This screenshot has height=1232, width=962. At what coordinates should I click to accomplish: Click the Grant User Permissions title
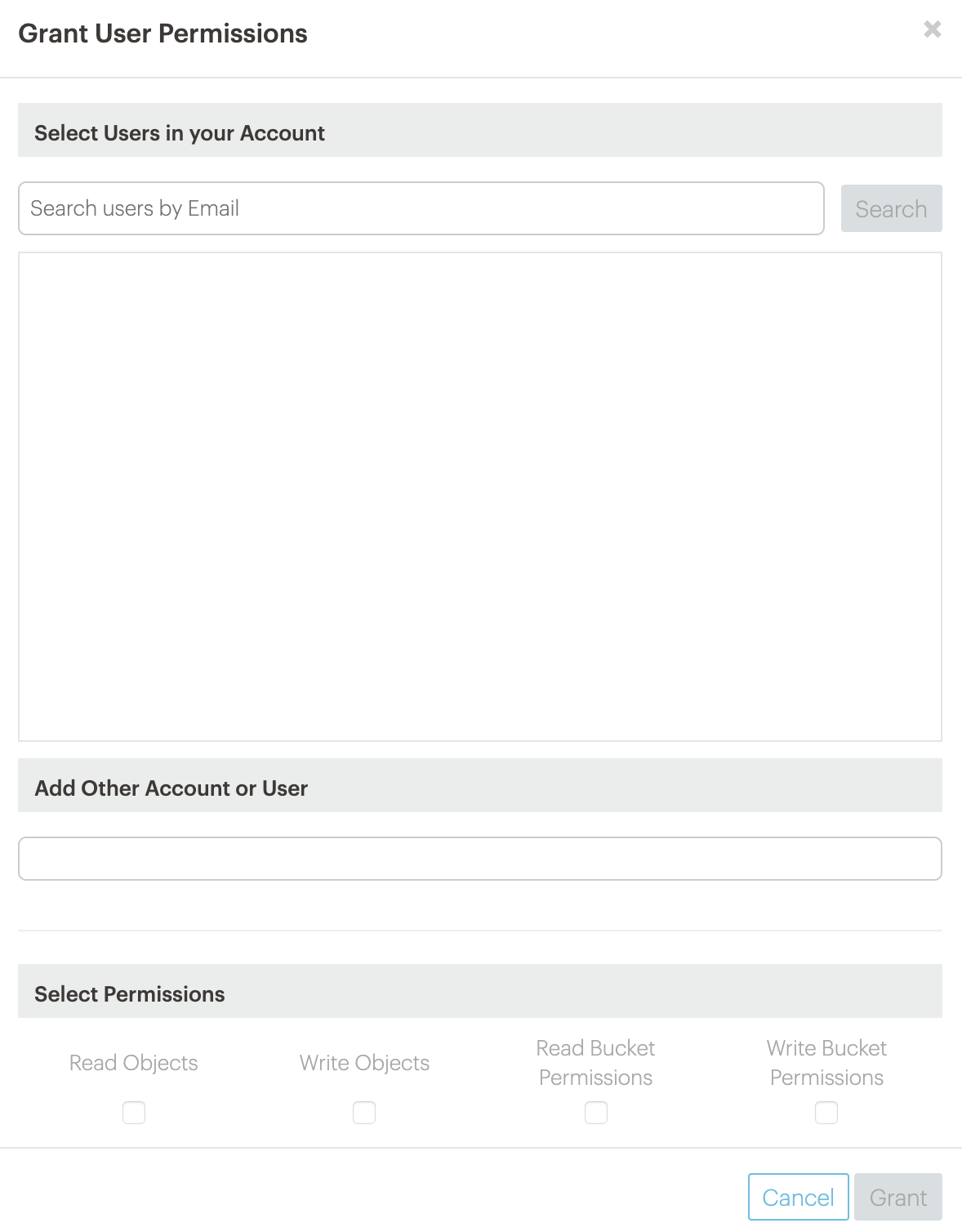click(x=163, y=33)
